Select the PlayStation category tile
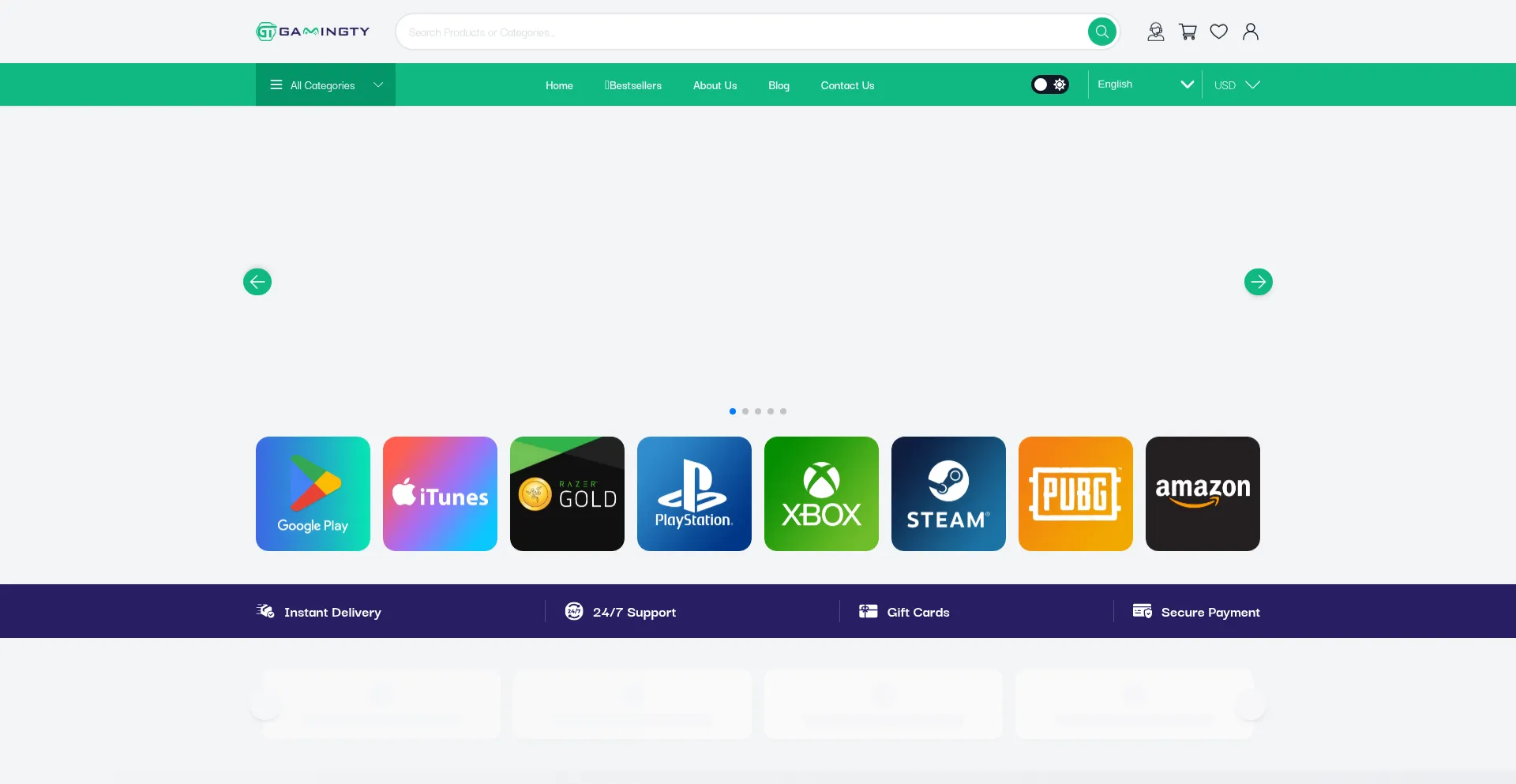 [x=694, y=493]
